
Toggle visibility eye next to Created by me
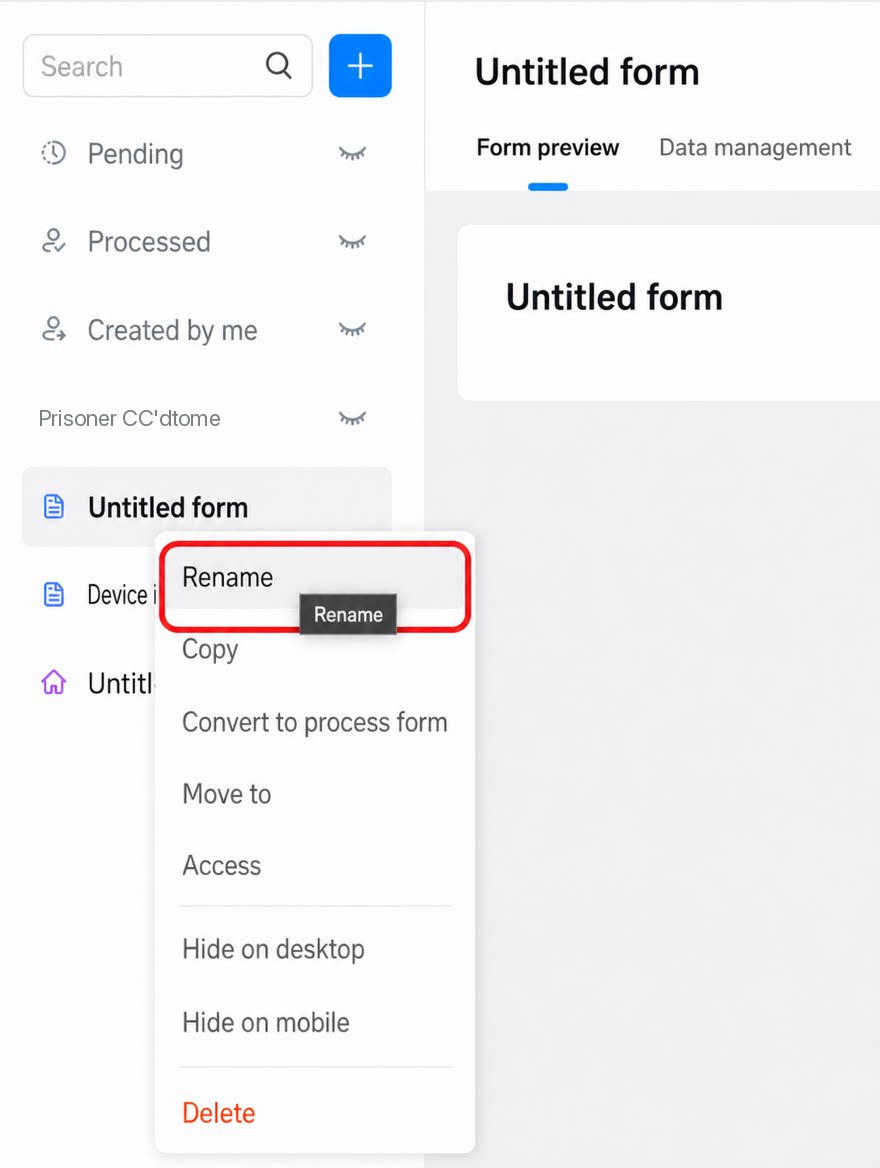click(352, 330)
